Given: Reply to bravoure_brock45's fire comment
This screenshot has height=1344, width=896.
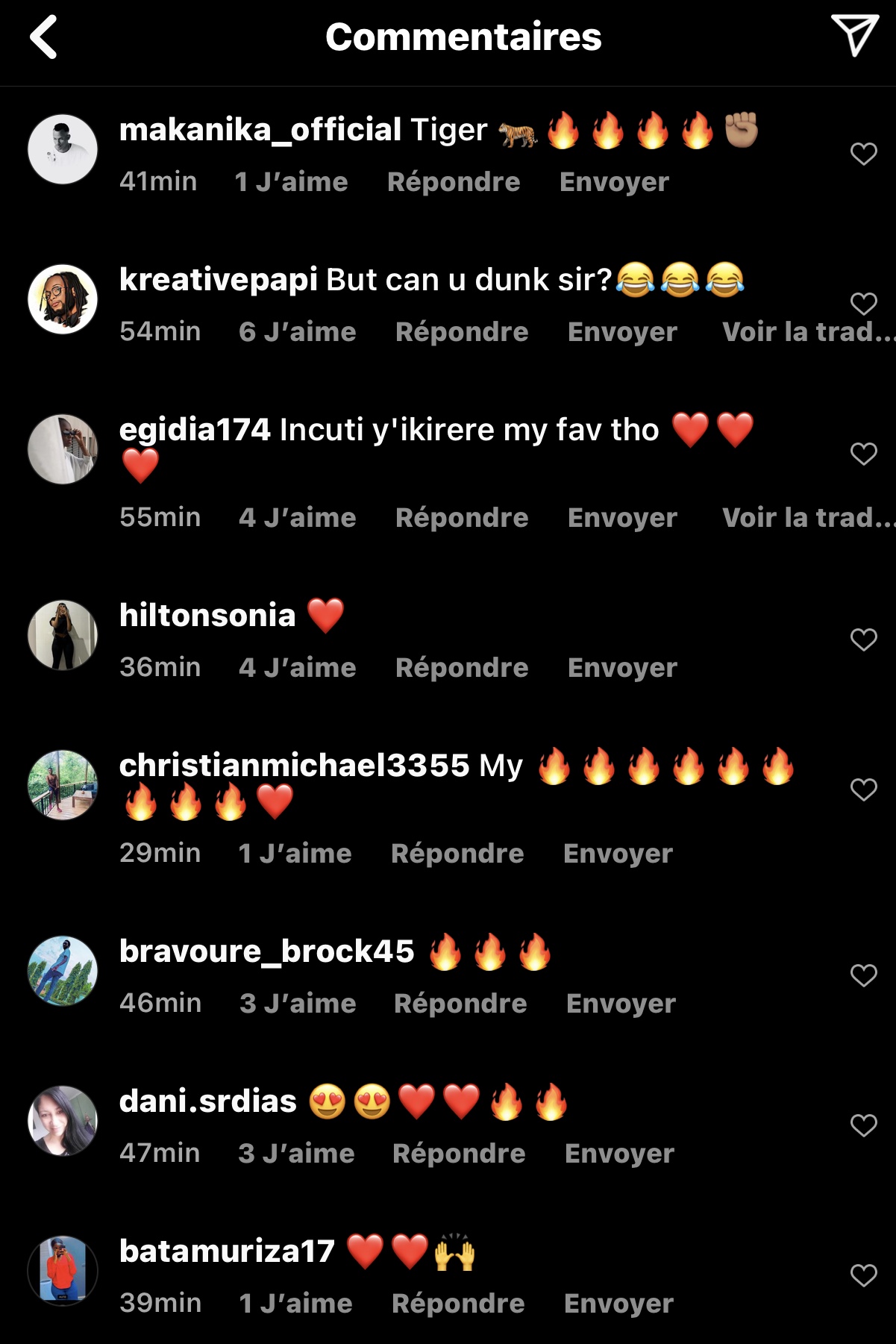Looking at the screenshot, I should [x=460, y=1003].
